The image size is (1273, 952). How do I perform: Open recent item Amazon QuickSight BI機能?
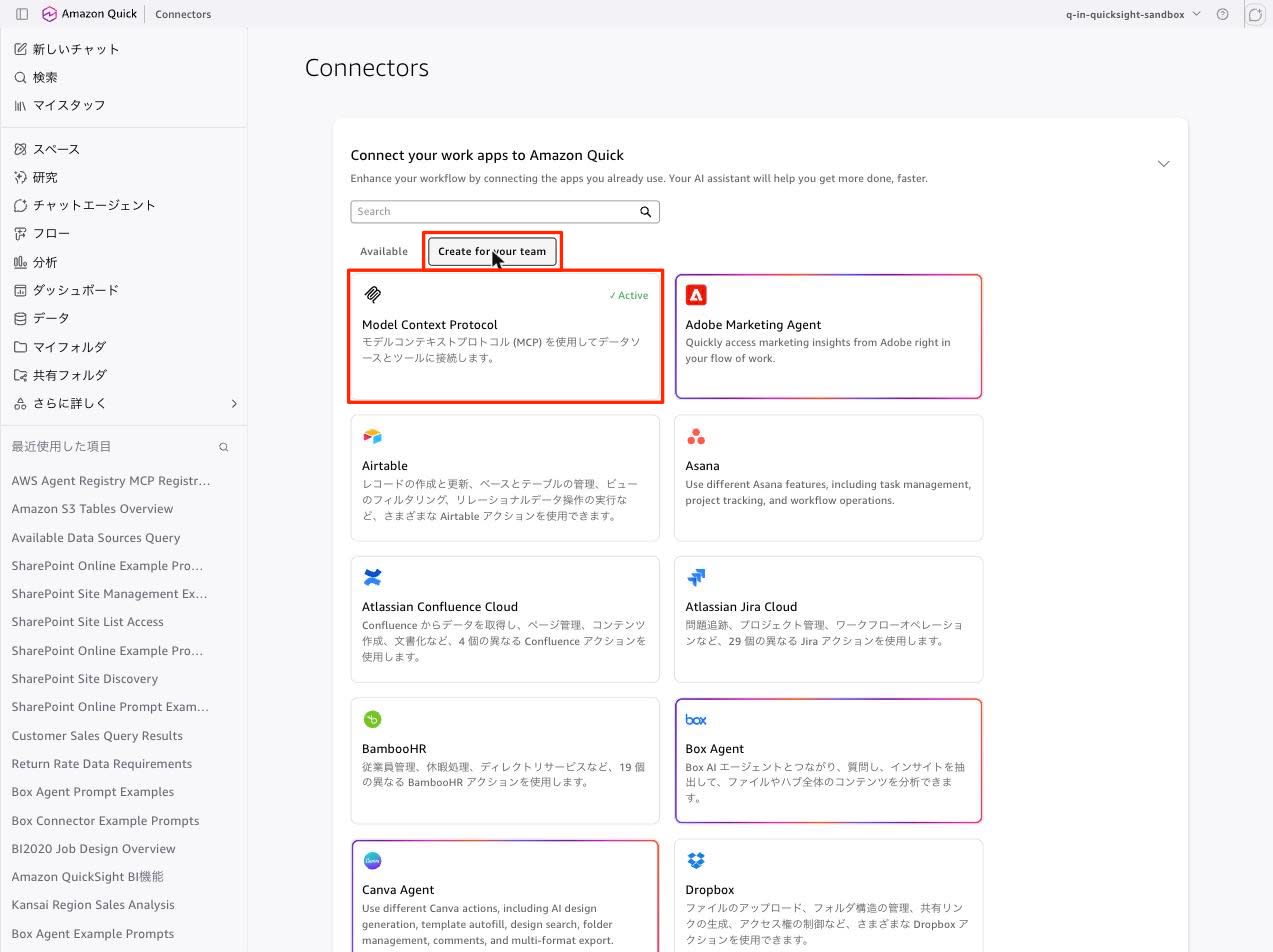[87, 877]
